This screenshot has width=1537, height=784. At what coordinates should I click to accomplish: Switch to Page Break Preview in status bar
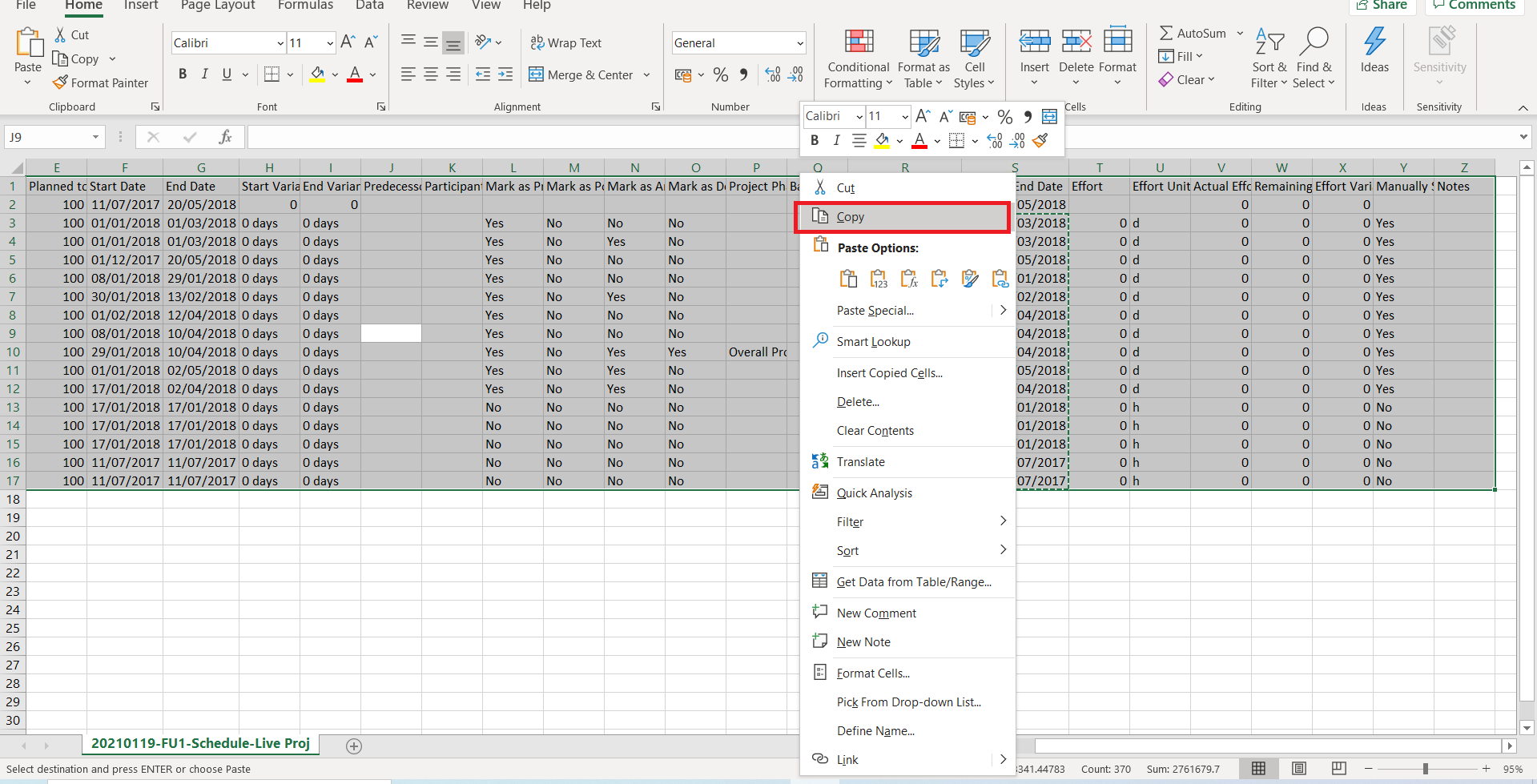(1338, 769)
